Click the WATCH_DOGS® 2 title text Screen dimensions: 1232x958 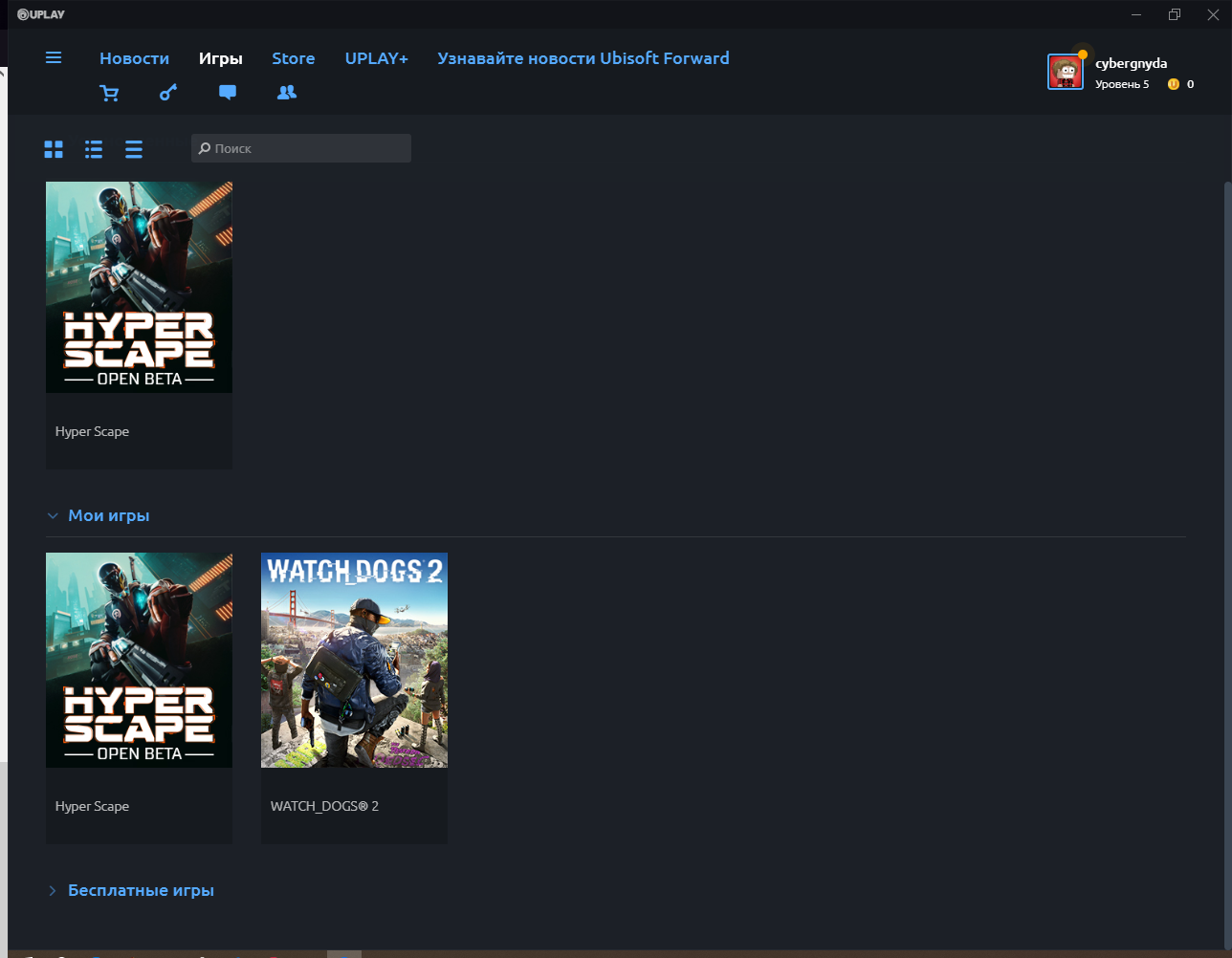coord(324,806)
